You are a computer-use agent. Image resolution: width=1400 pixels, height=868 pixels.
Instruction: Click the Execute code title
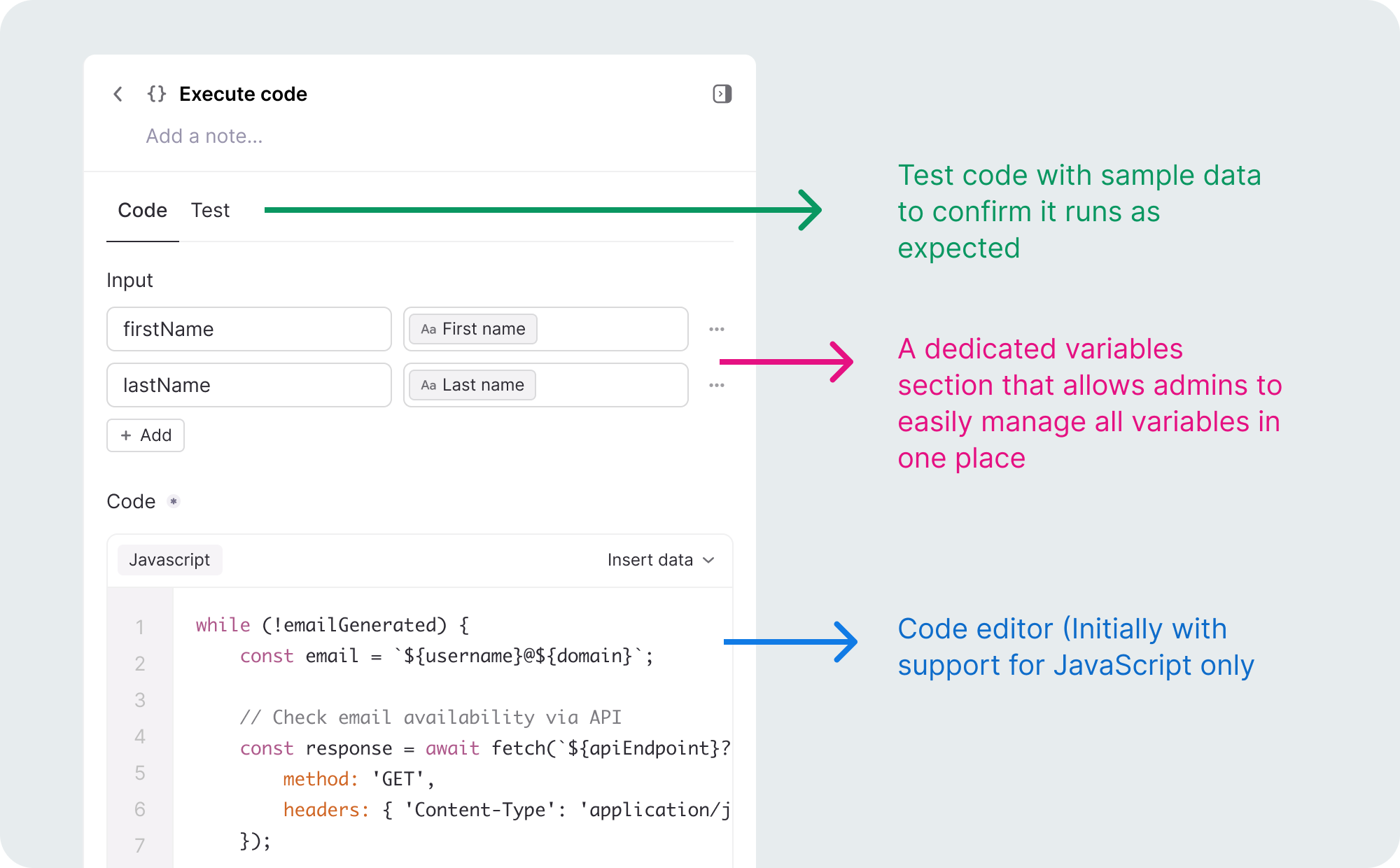(x=243, y=94)
